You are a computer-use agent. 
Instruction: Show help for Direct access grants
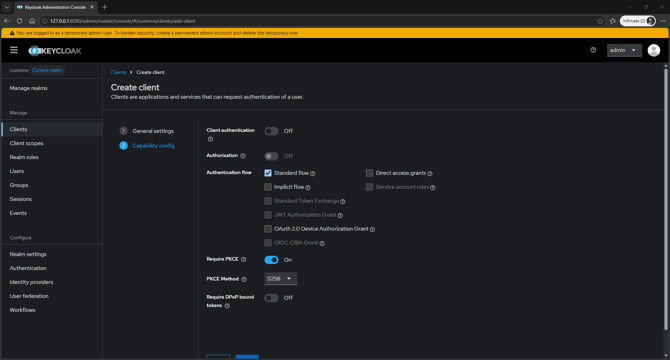(430, 173)
